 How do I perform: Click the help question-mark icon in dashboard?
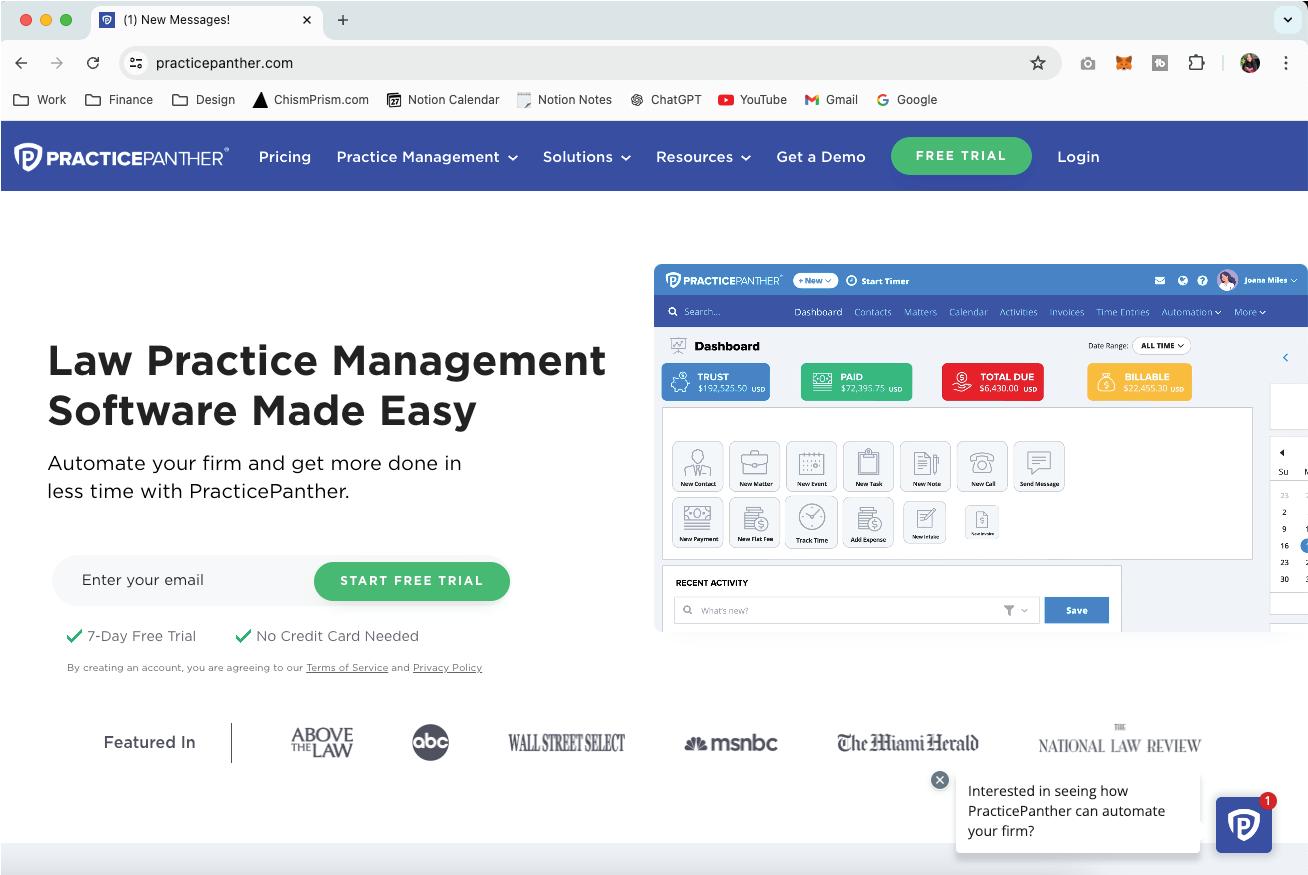coord(1202,281)
